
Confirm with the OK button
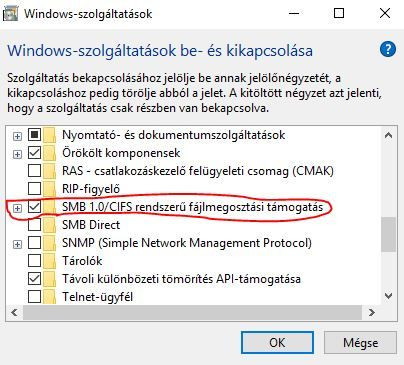(277, 343)
